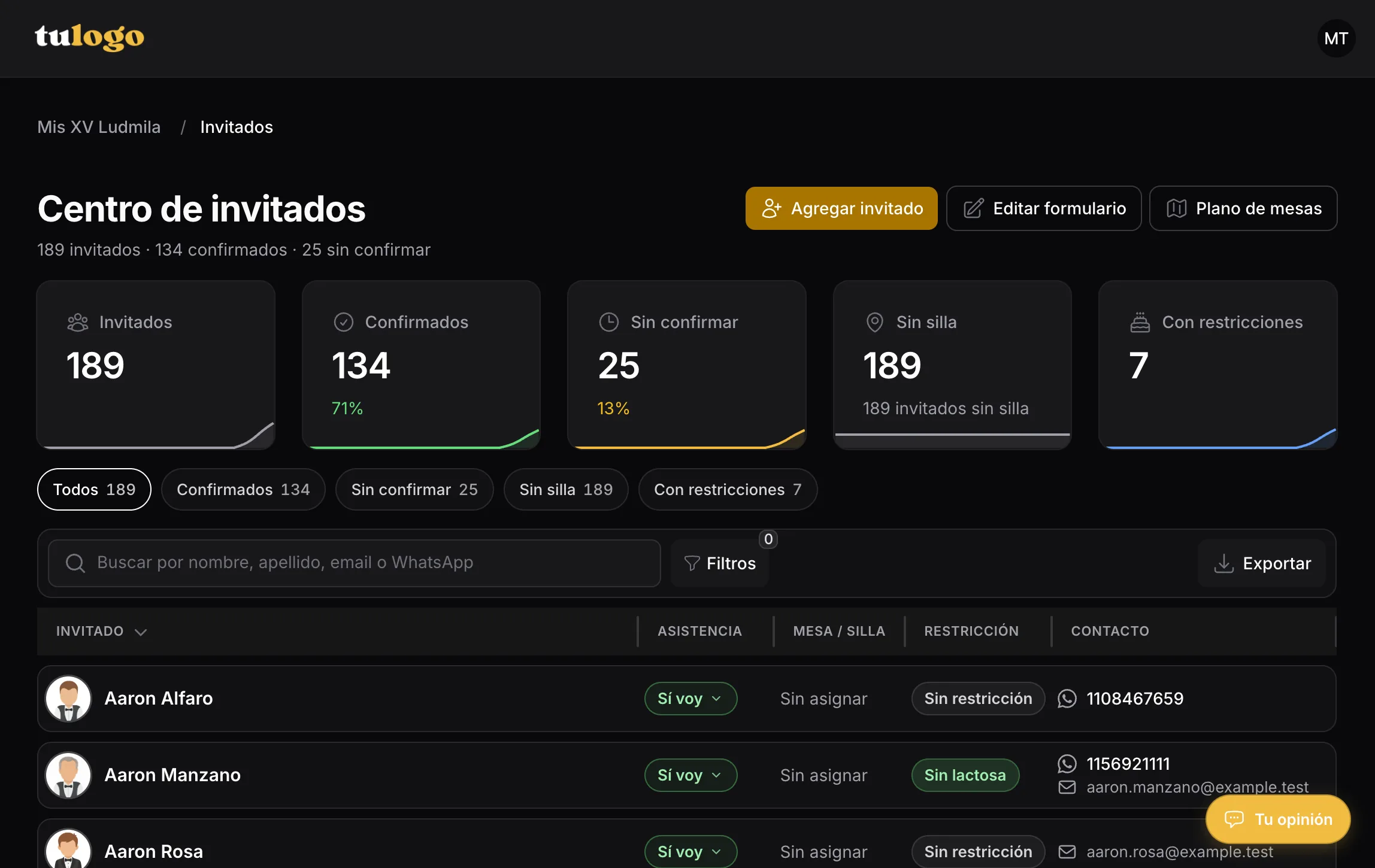Focus the Buscar por nombre search field
Viewport: 1375px width, 868px height.
(x=355, y=563)
